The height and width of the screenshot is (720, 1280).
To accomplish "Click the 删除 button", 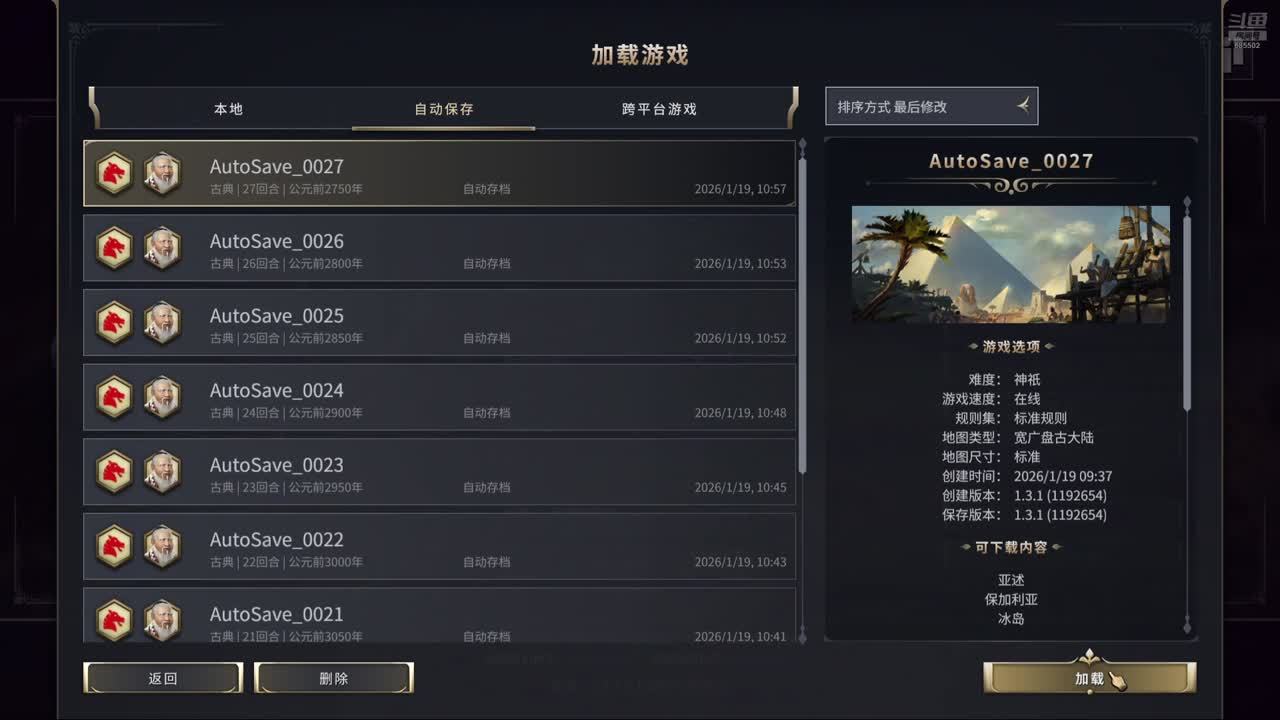I will tap(334, 678).
